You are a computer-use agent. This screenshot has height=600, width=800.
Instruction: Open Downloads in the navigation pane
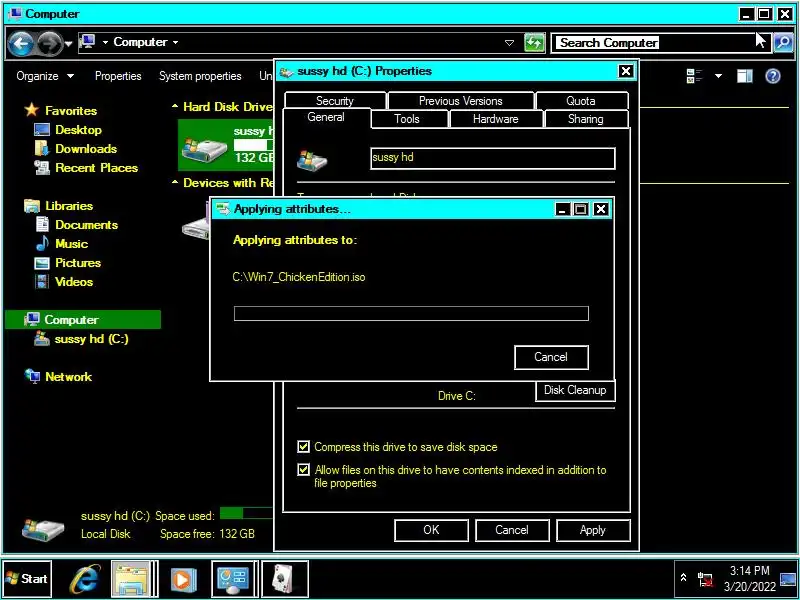click(x=86, y=149)
